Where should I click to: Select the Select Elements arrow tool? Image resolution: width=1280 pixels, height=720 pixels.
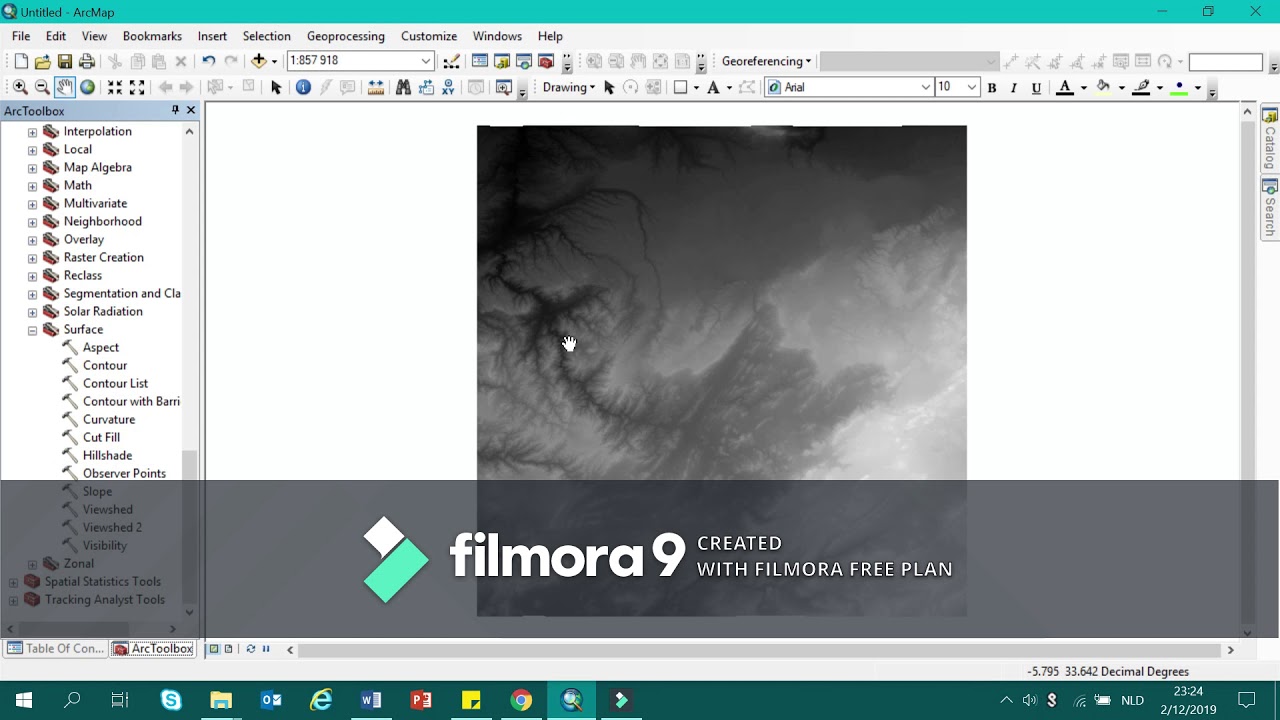pos(276,87)
